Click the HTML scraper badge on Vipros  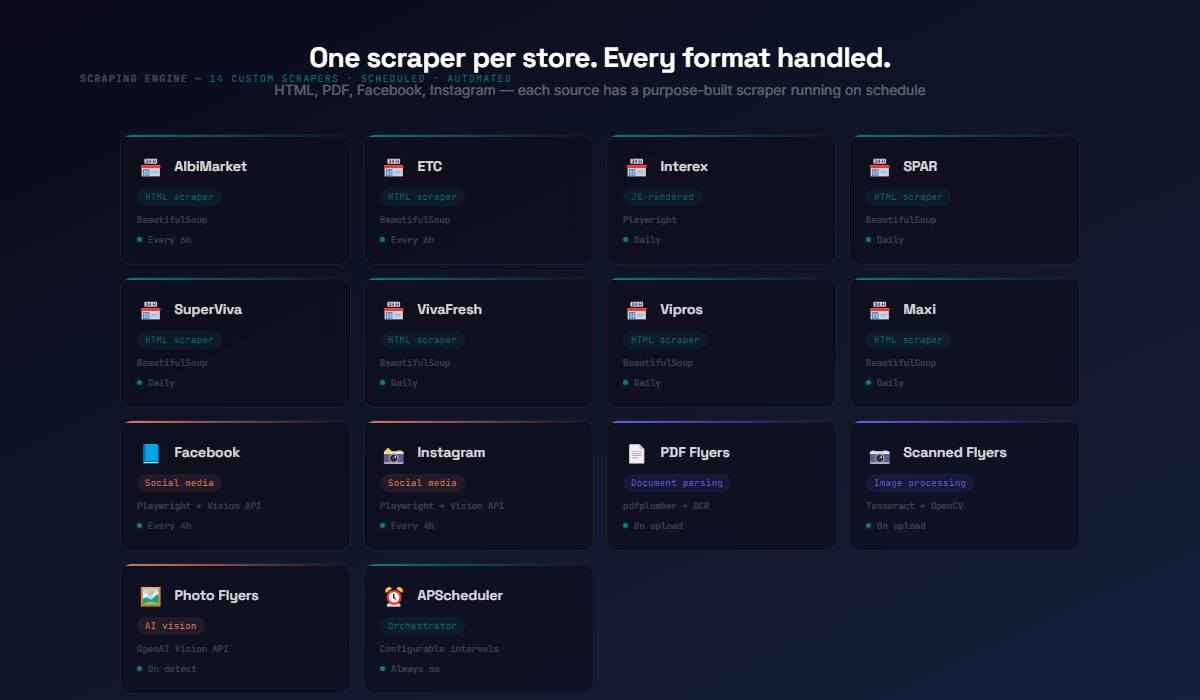[665, 340]
